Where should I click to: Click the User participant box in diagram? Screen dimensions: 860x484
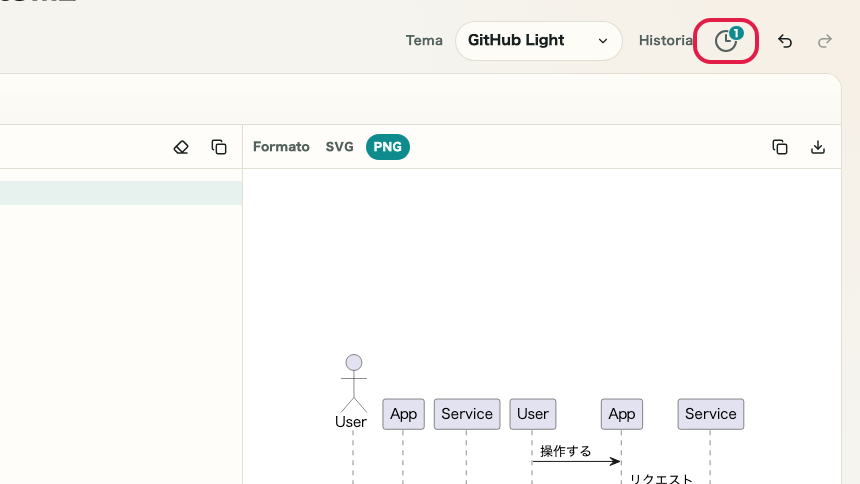click(533, 414)
